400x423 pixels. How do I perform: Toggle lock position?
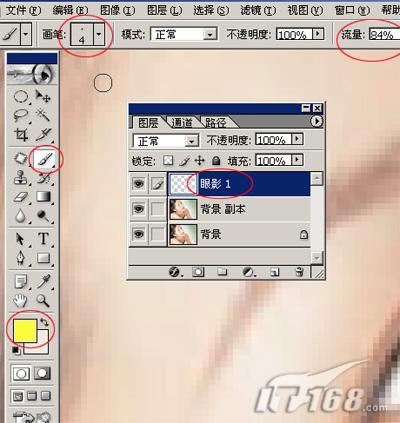click(x=199, y=161)
